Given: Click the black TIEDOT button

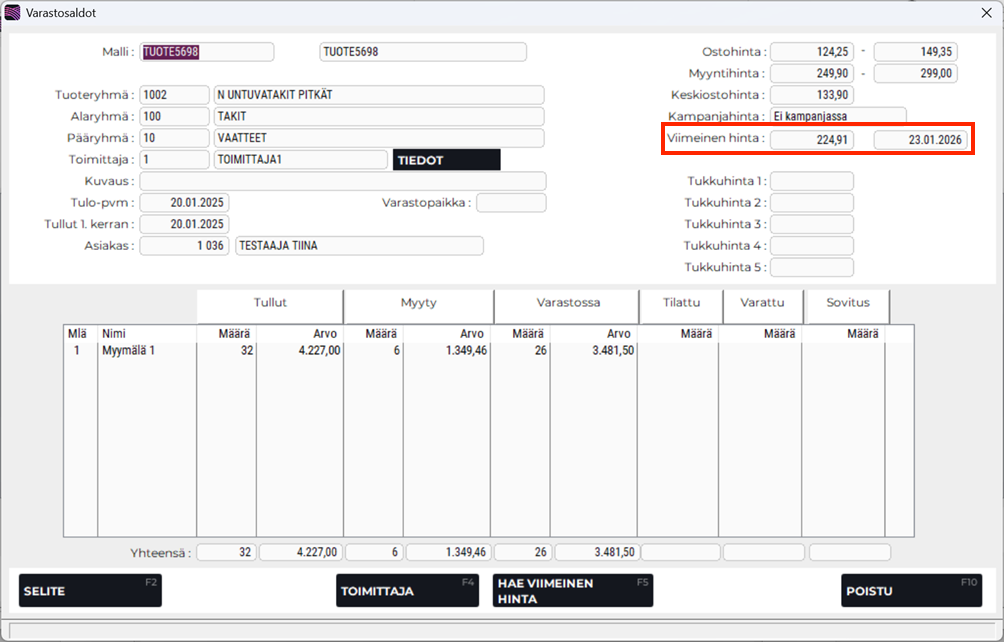Looking at the screenshot, I should pyautogui.click(x=446, y=160).
